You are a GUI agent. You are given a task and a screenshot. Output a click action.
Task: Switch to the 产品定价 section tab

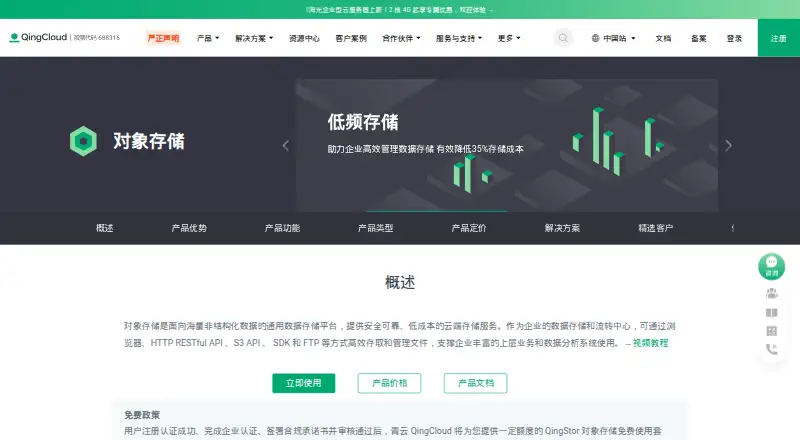click(x=469, y=228)
